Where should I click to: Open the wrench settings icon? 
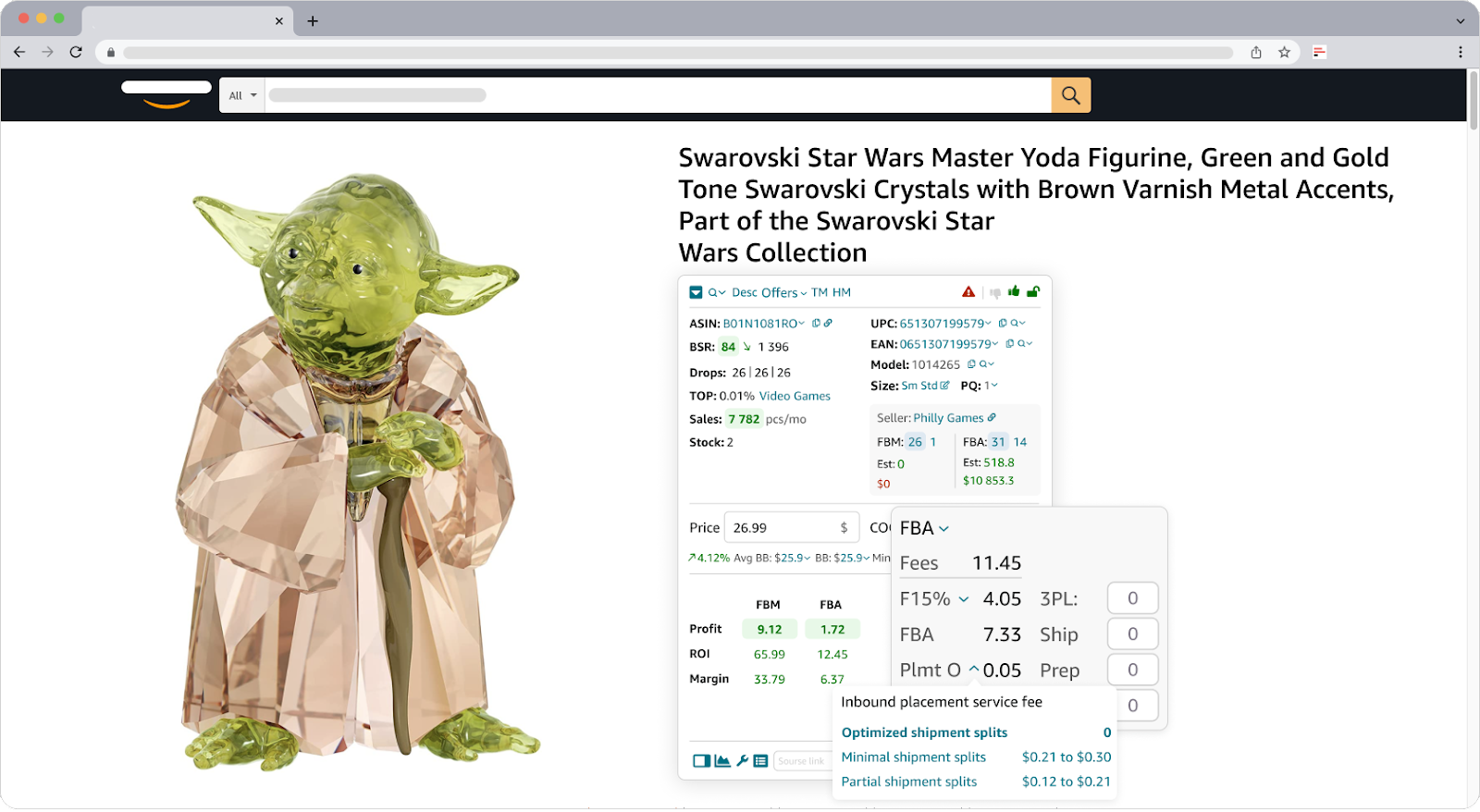(x=742, y=761)
